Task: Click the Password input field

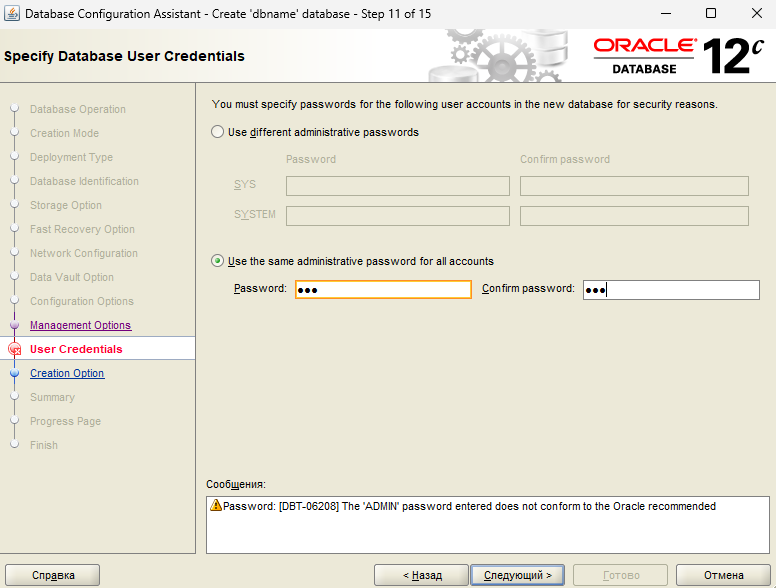Action: [x=383, y=290]
